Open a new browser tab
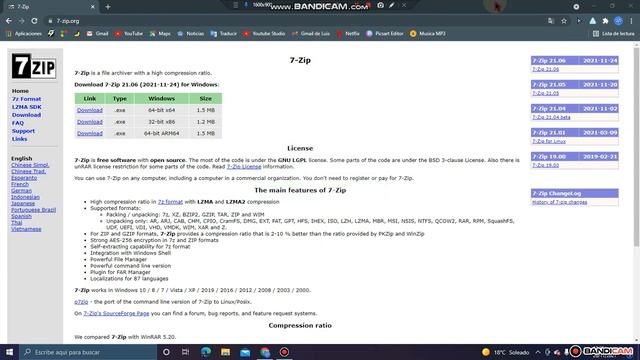The width and height of the screenshot is (640, 360). [108, 7]
